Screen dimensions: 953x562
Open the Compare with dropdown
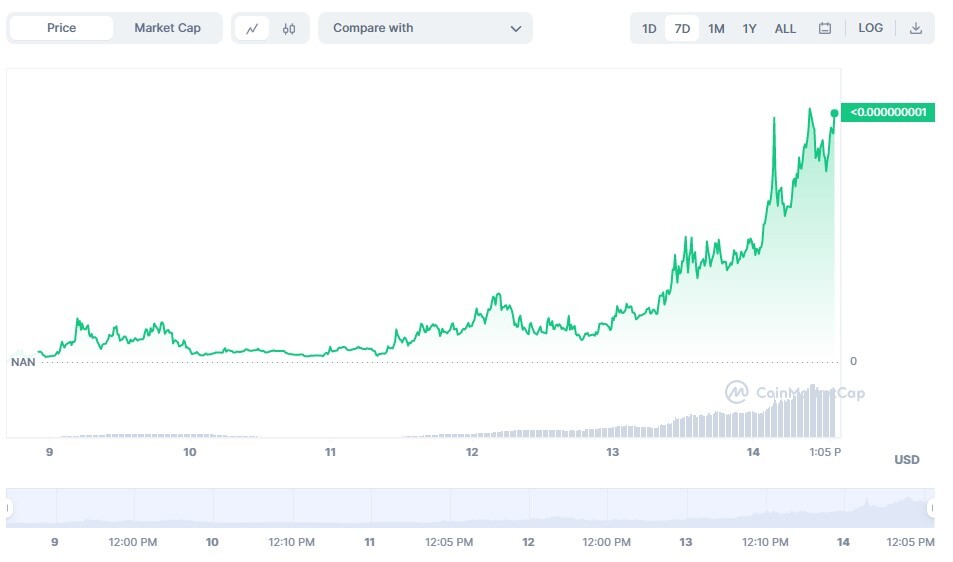(425, 28)
